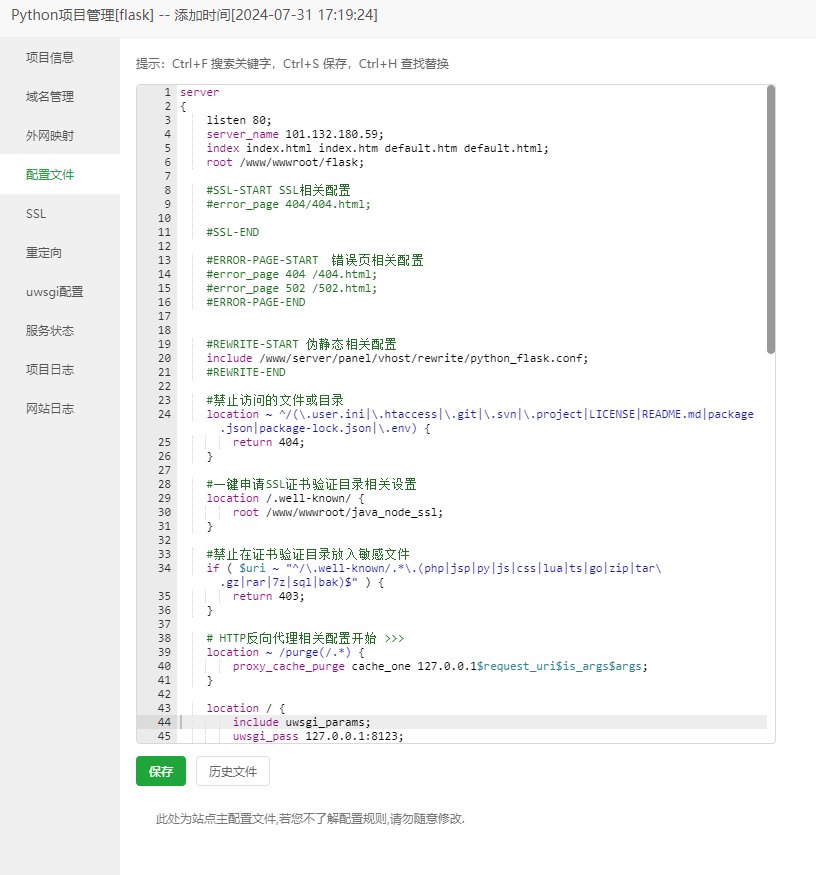
Task: Click the #一键申请SSL证书验证目录相关设置 comment
Action: [x=311, y=484]
